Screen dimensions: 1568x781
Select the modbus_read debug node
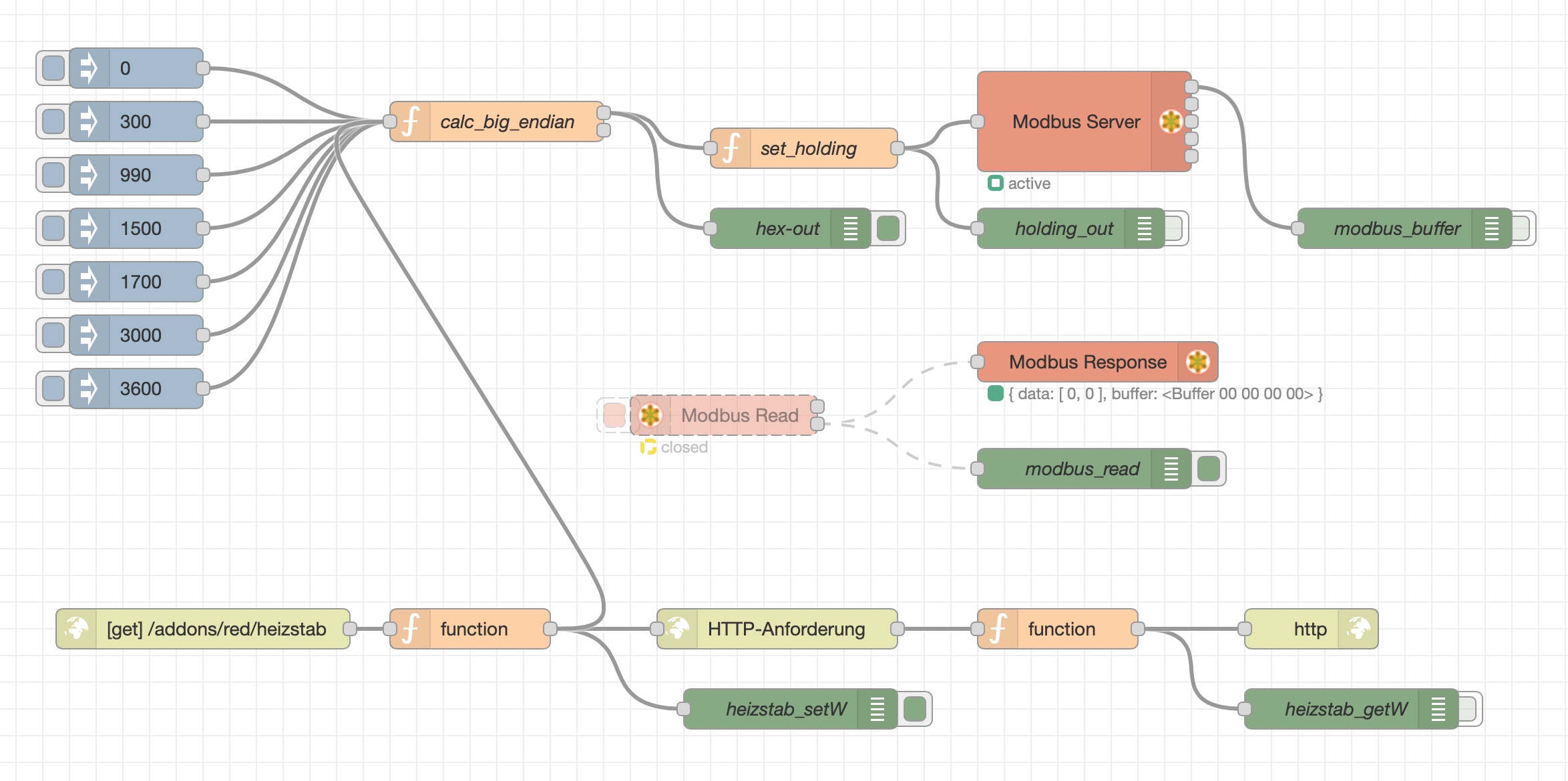[1082, 469]
